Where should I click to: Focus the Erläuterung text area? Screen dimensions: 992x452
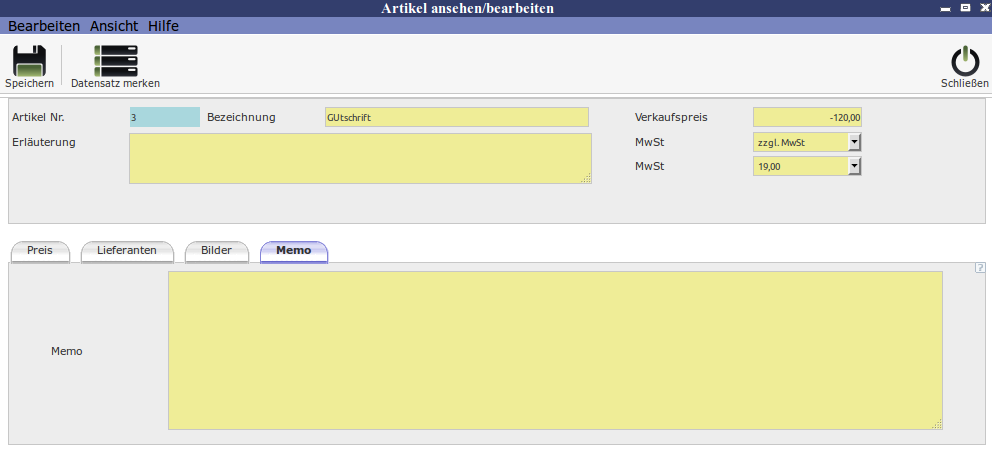360,158
